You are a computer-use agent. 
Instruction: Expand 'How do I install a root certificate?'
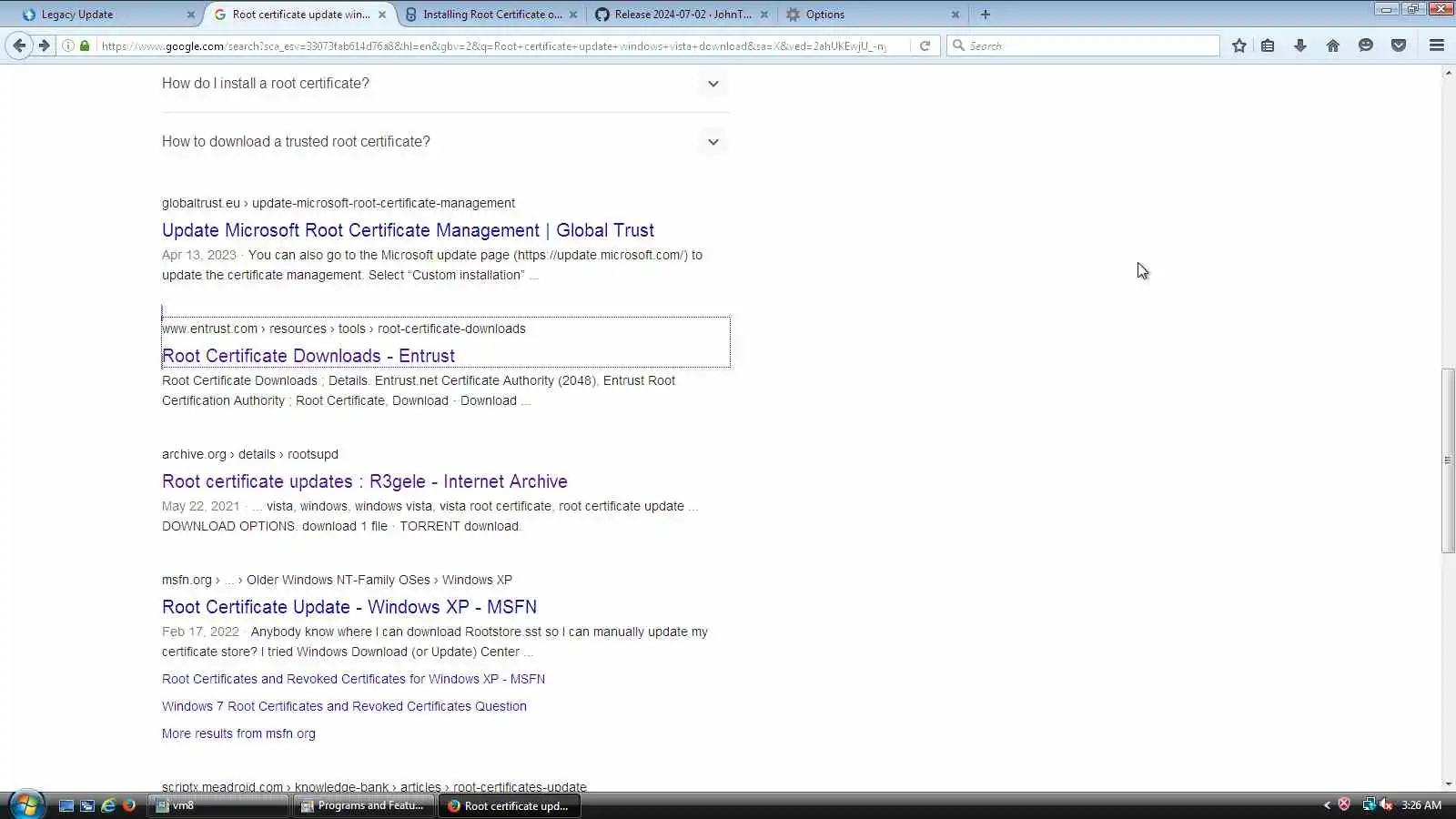point(446,84)
